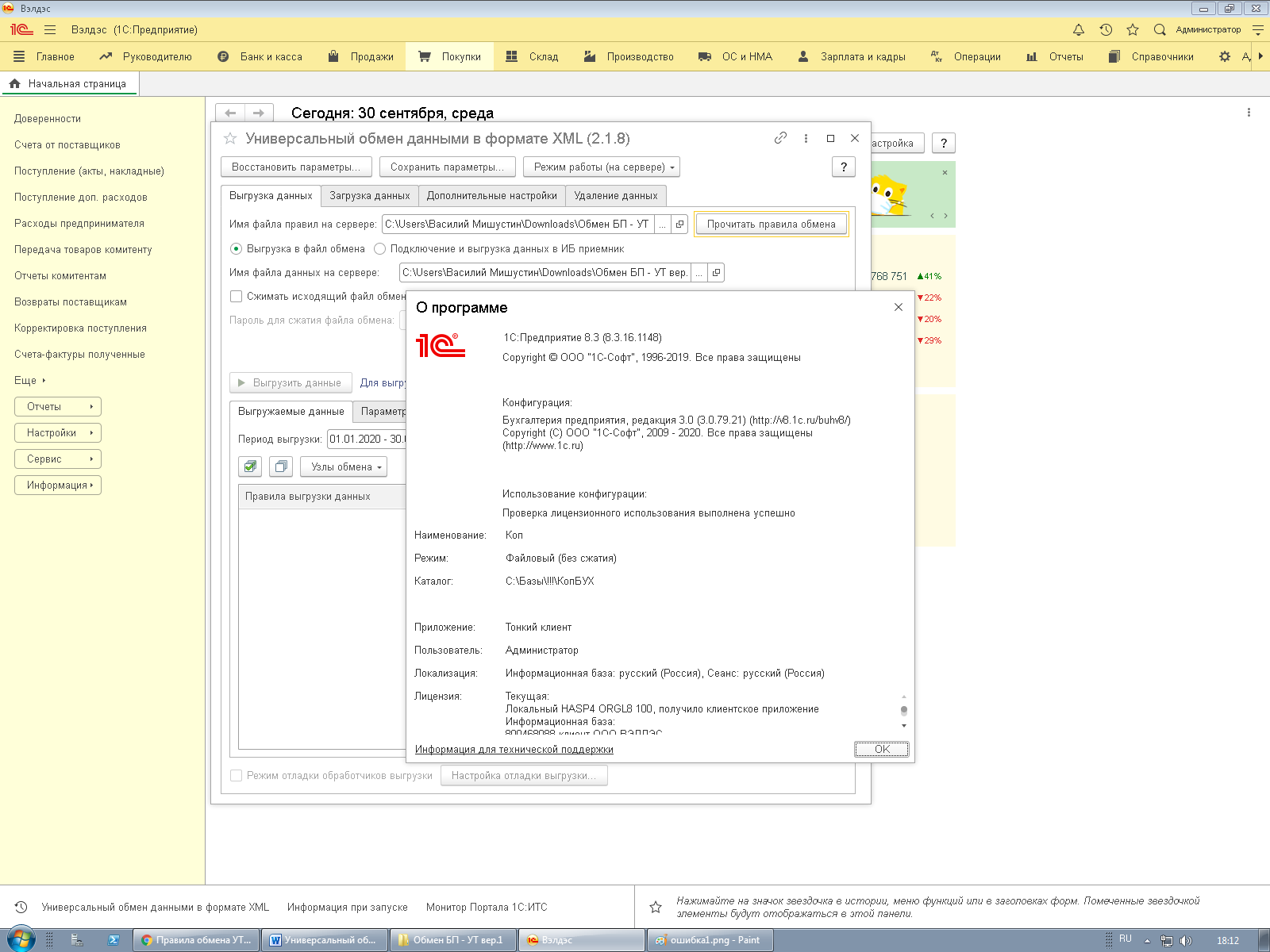1270x952 pixels.
Task: Click Сохранить параметры button
Action: [x=448, y=167]
